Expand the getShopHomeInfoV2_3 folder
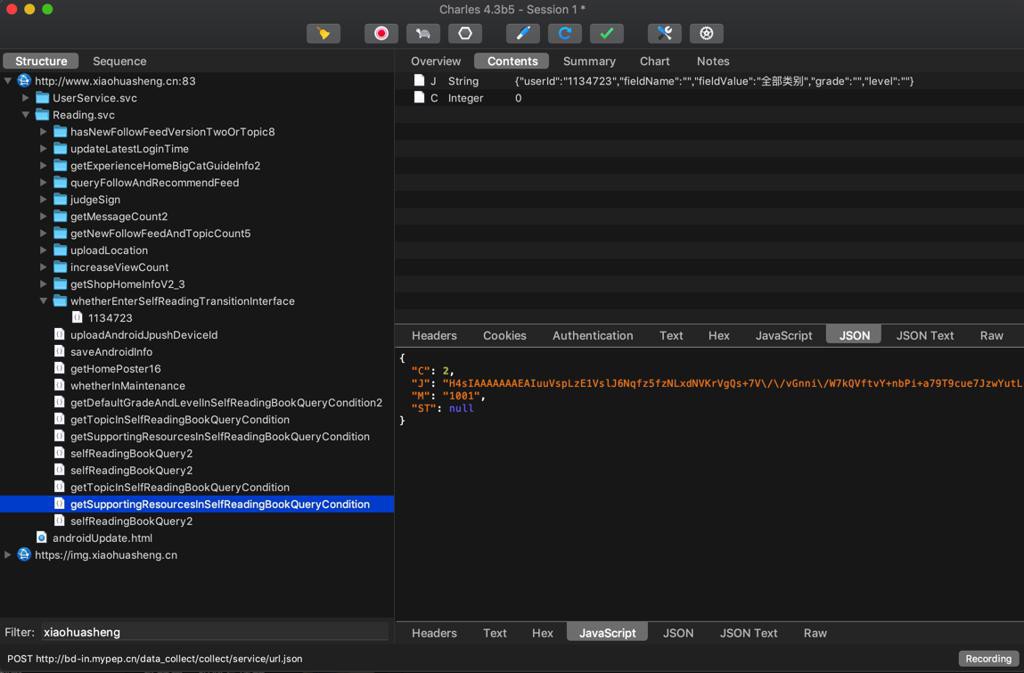This screenshot has width=1024, height=673. pos(43,284)
